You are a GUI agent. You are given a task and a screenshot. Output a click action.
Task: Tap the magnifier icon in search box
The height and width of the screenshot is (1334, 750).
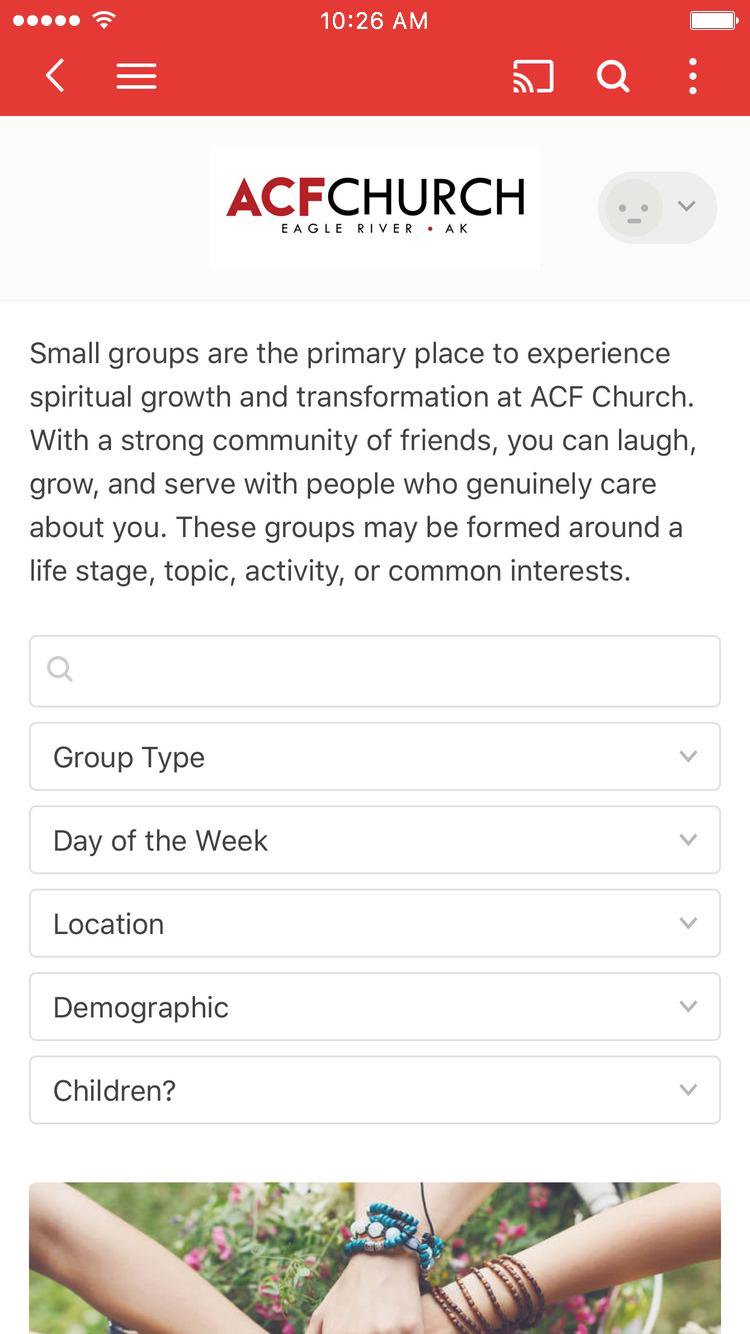coord(60,669)
